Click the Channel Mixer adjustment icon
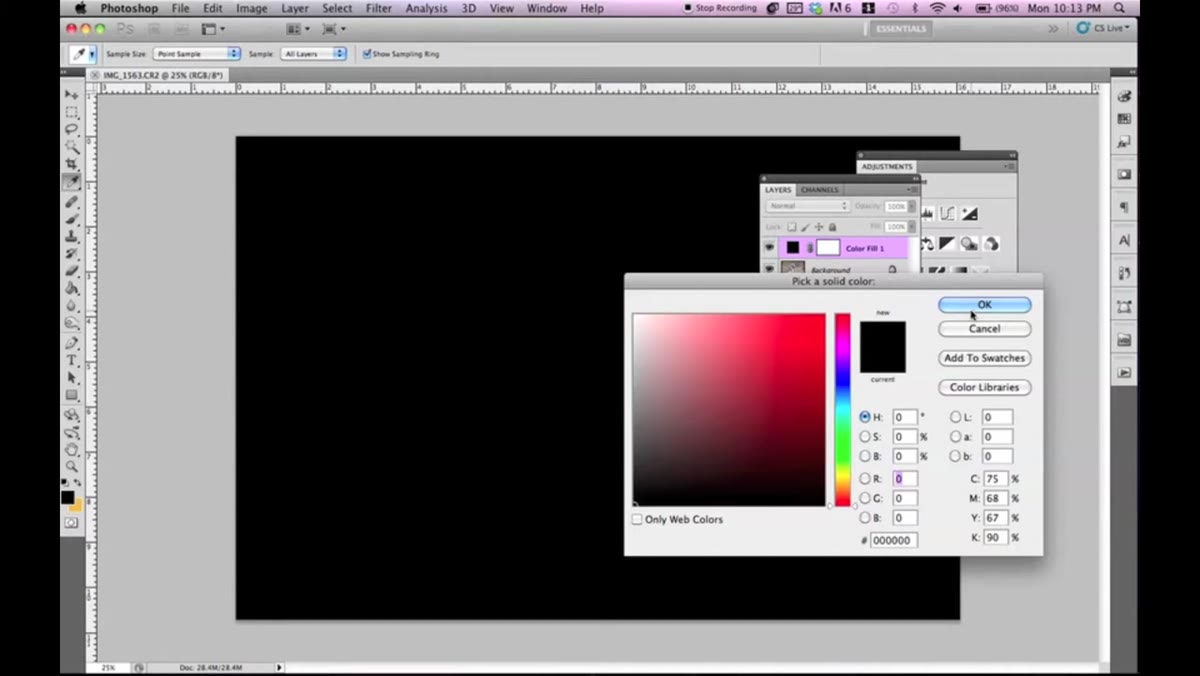1200x676 pixels. [x=991, y=244]
